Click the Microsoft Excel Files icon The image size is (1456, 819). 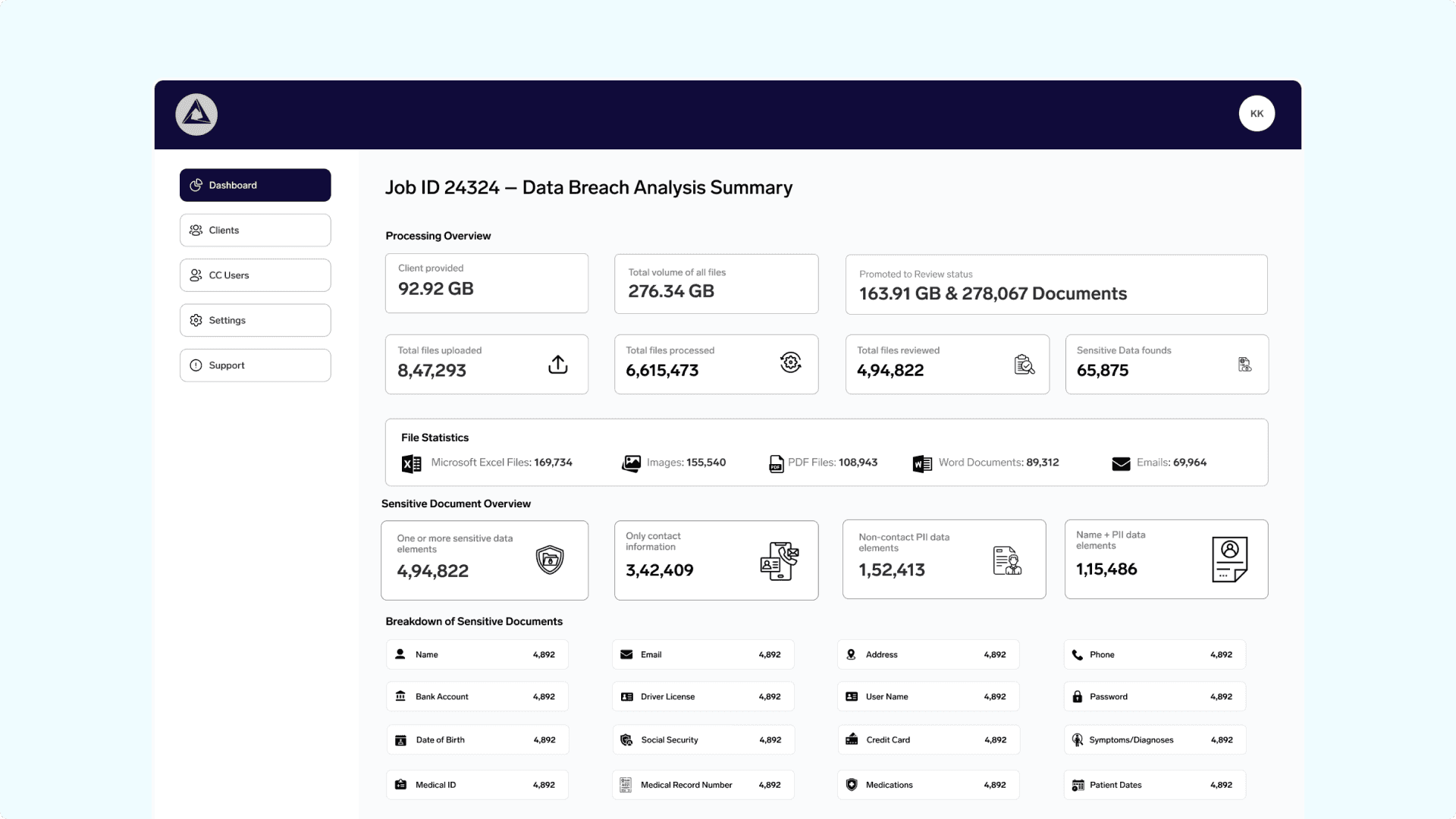pos(411,463)
